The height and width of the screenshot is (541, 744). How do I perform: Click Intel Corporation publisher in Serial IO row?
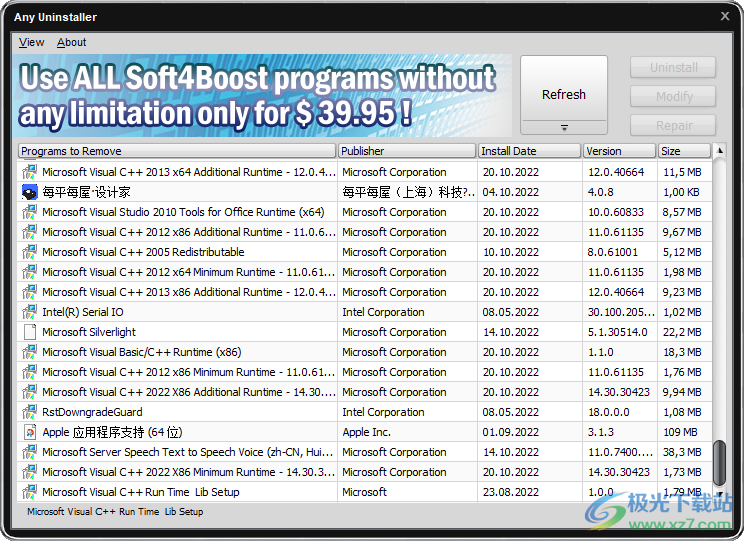coord(407,312)
